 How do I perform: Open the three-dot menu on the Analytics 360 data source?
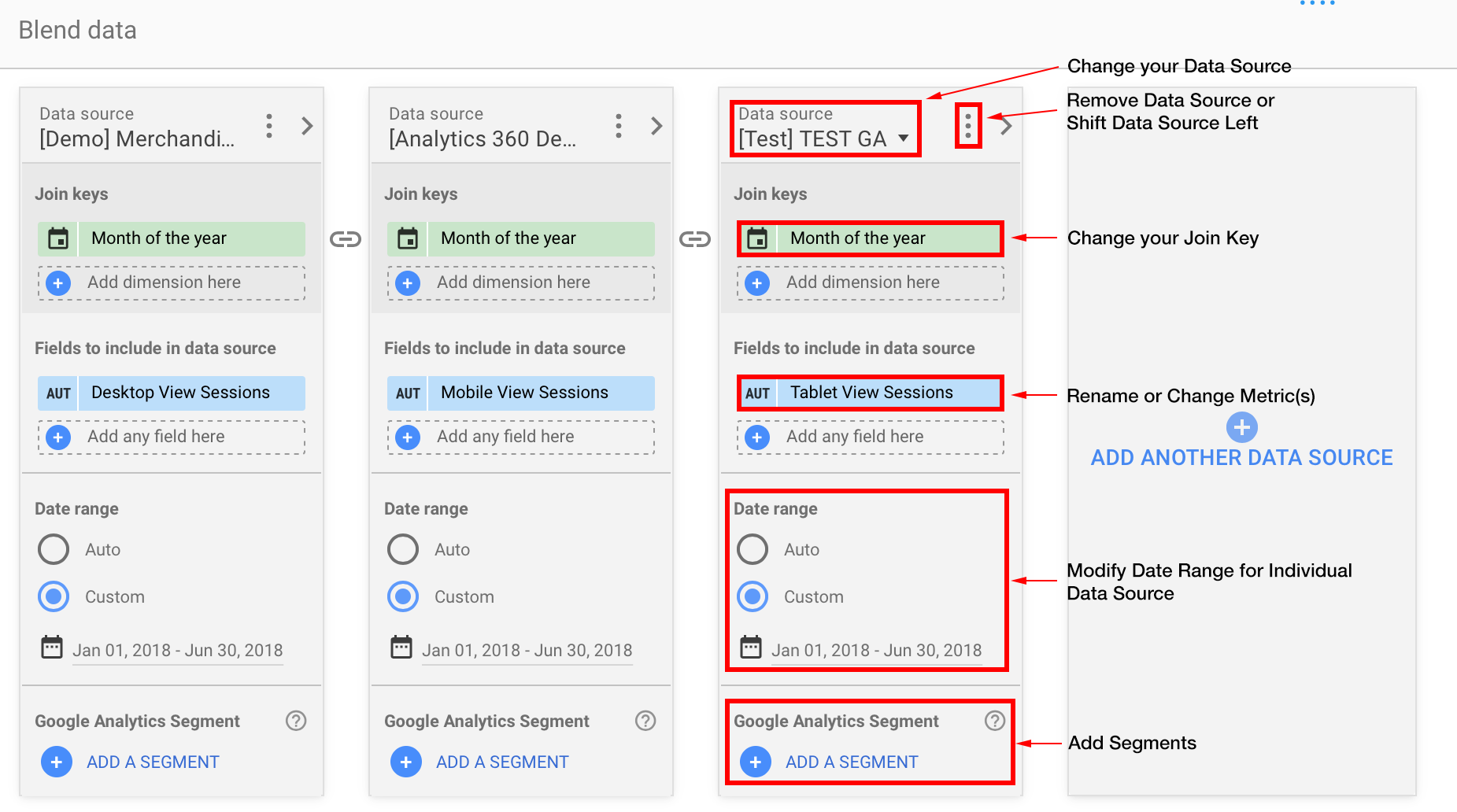(619, 125)
